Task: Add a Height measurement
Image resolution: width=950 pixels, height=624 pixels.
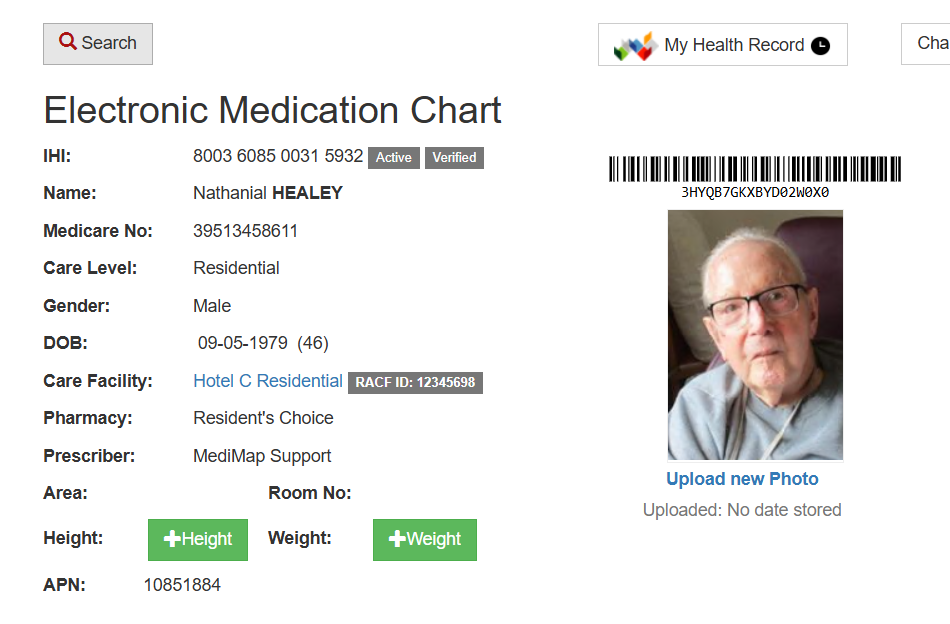Action: [x=198, y=540]
